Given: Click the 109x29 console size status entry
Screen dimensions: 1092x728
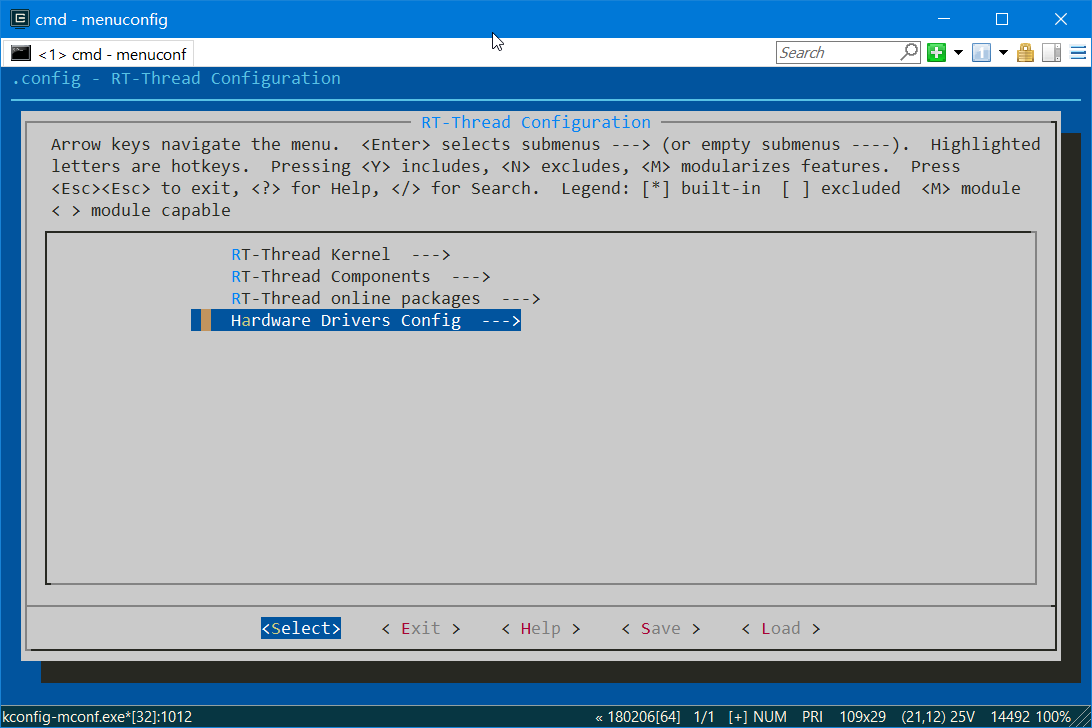Looking at the screenshot, I should point(862,717).
